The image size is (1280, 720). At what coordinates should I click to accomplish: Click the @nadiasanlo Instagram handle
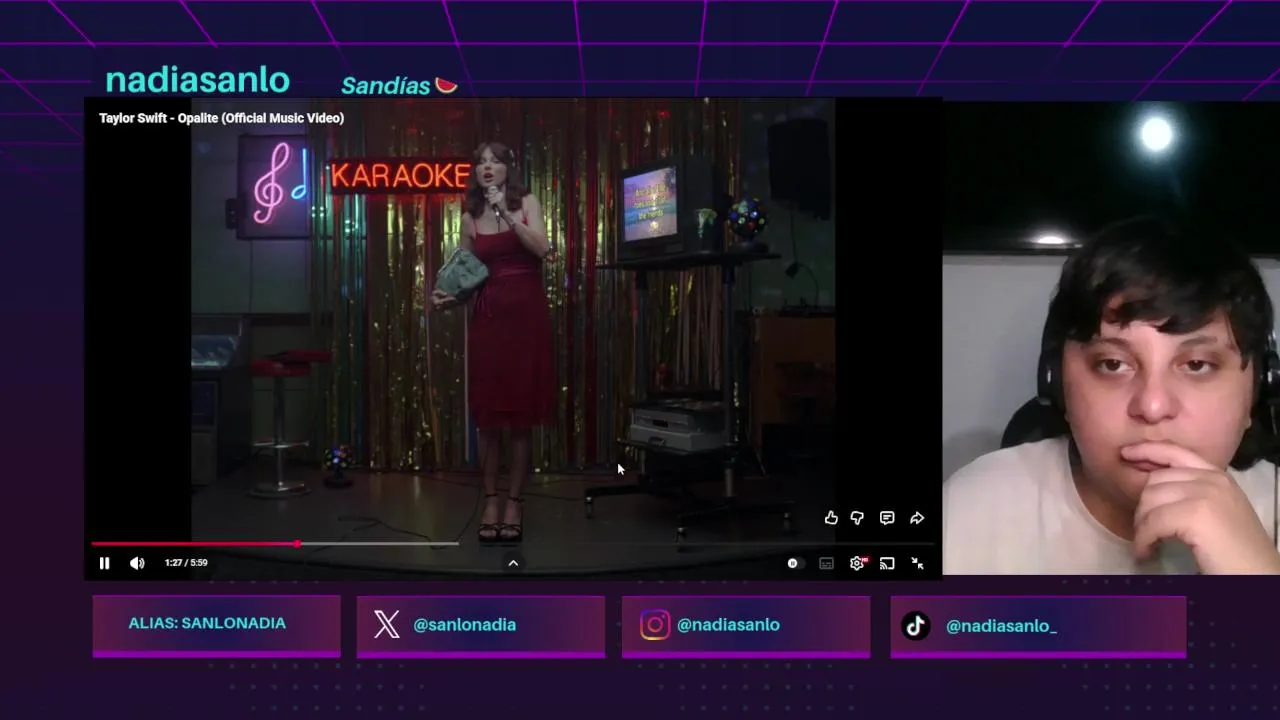tap(728, 625)
